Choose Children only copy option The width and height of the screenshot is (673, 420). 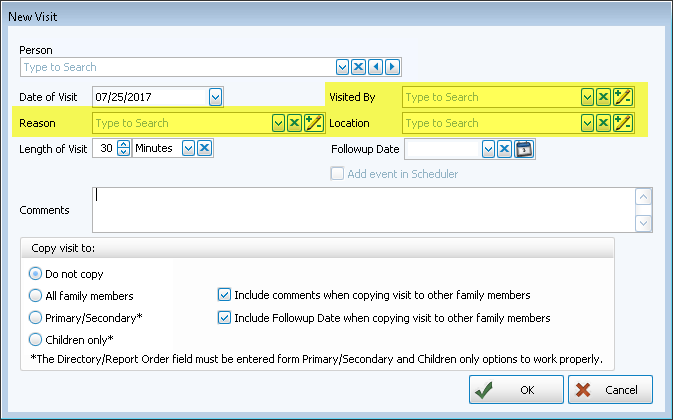coord(36,340)
